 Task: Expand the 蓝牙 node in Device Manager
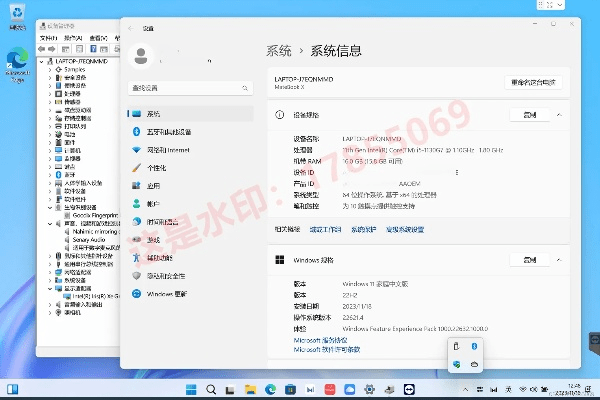click(x=50, y=175)
